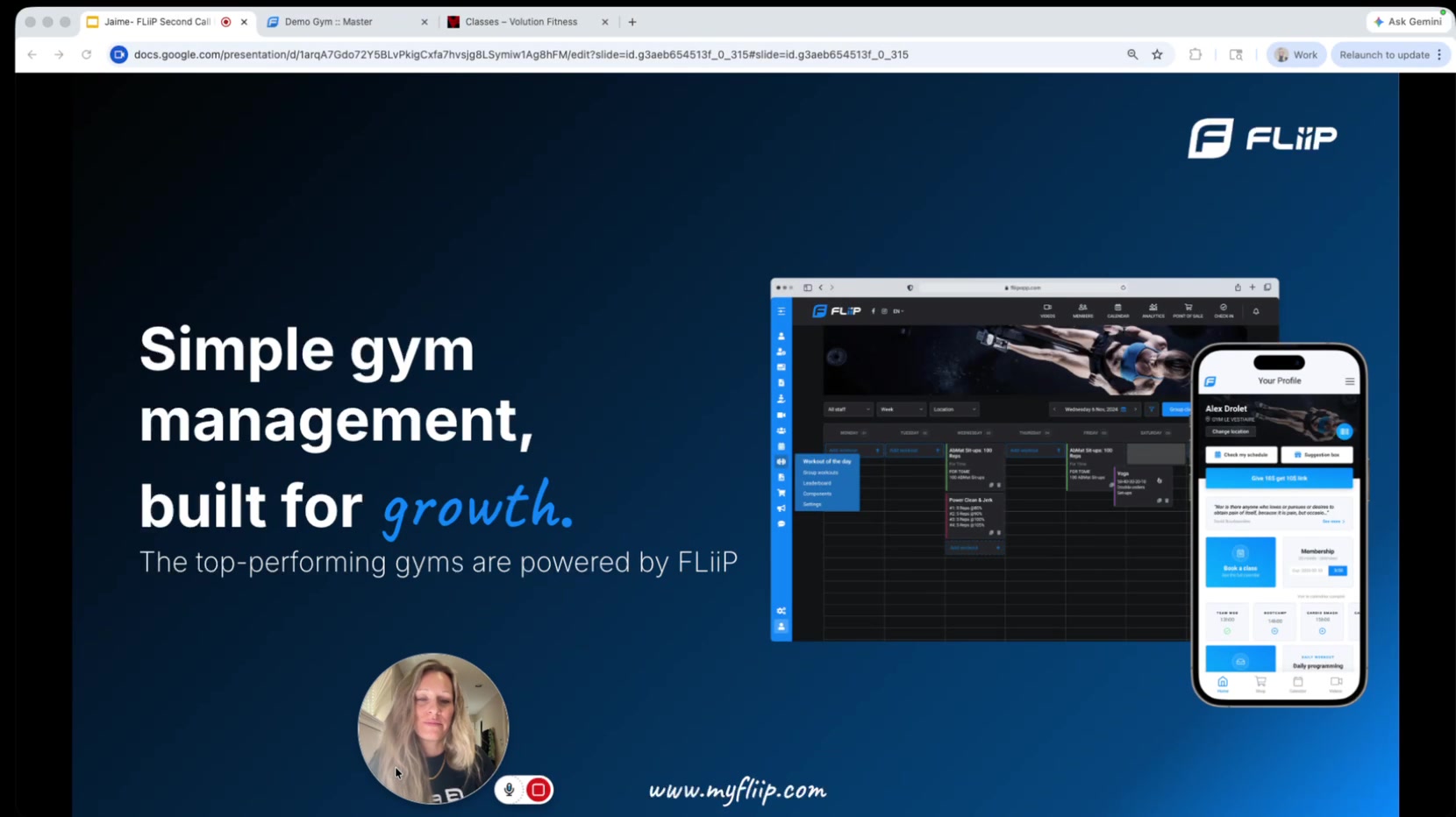
Task: Tap 'Suggestion box' in the phone mockup
Action: tap(1317, 455)
